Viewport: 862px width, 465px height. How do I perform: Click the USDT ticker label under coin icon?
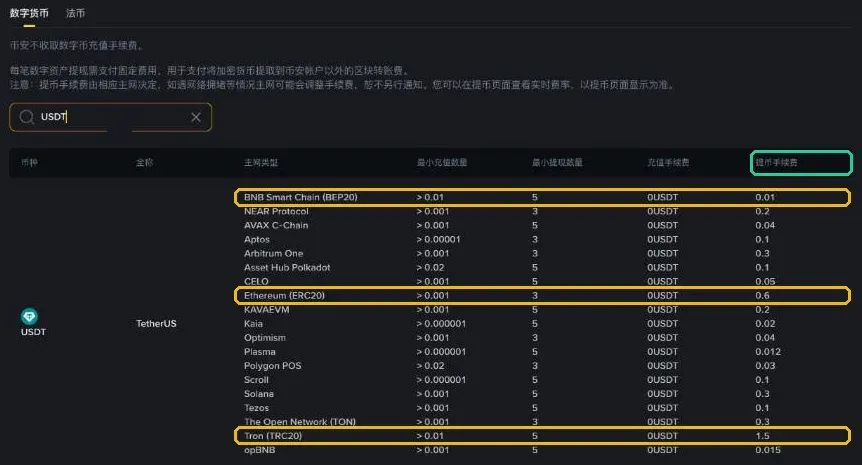click(33, 332)
